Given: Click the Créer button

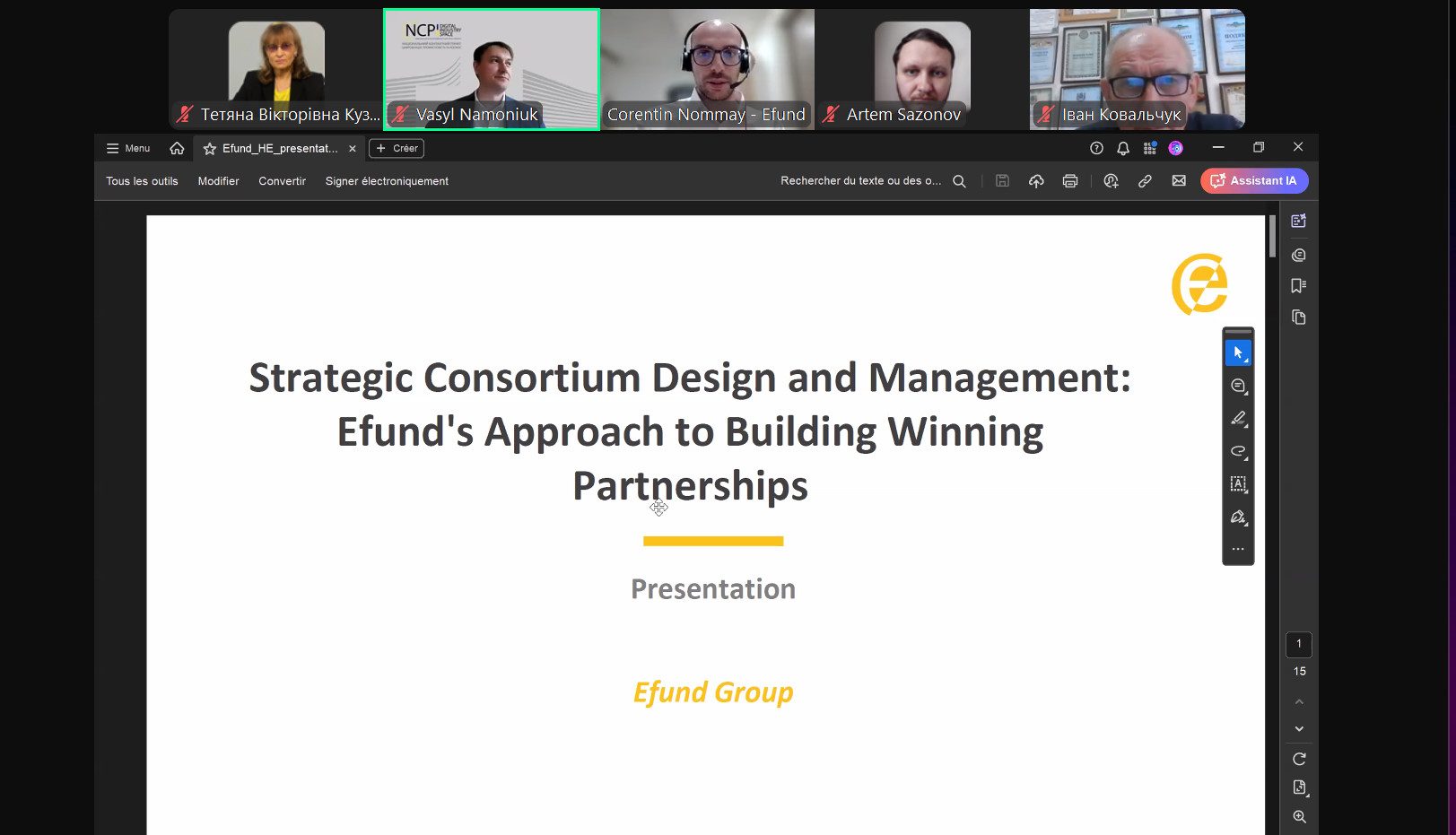Looking at the screenshot, I should 397,148.
